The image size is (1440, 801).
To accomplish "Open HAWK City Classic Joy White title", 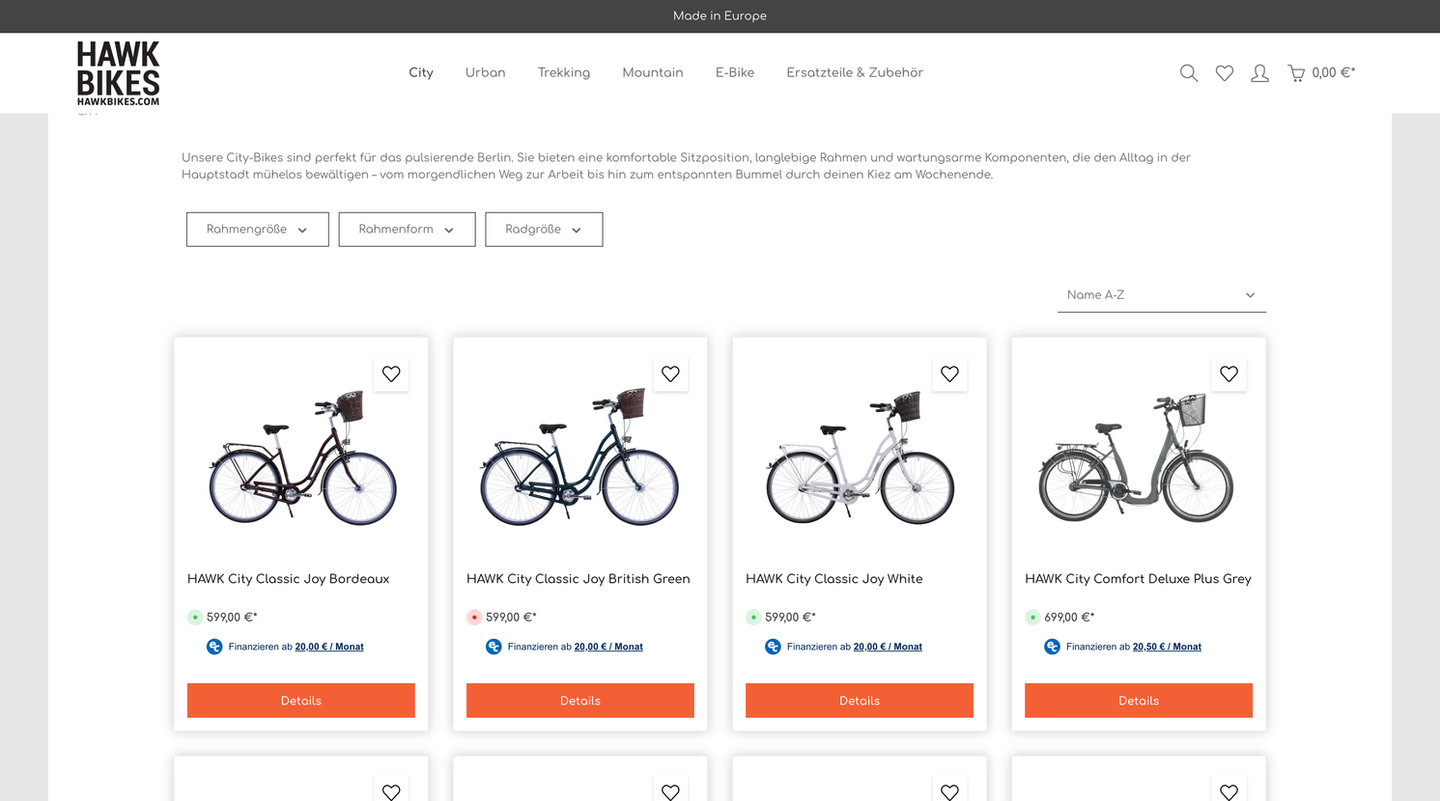I will pos(834,579).
